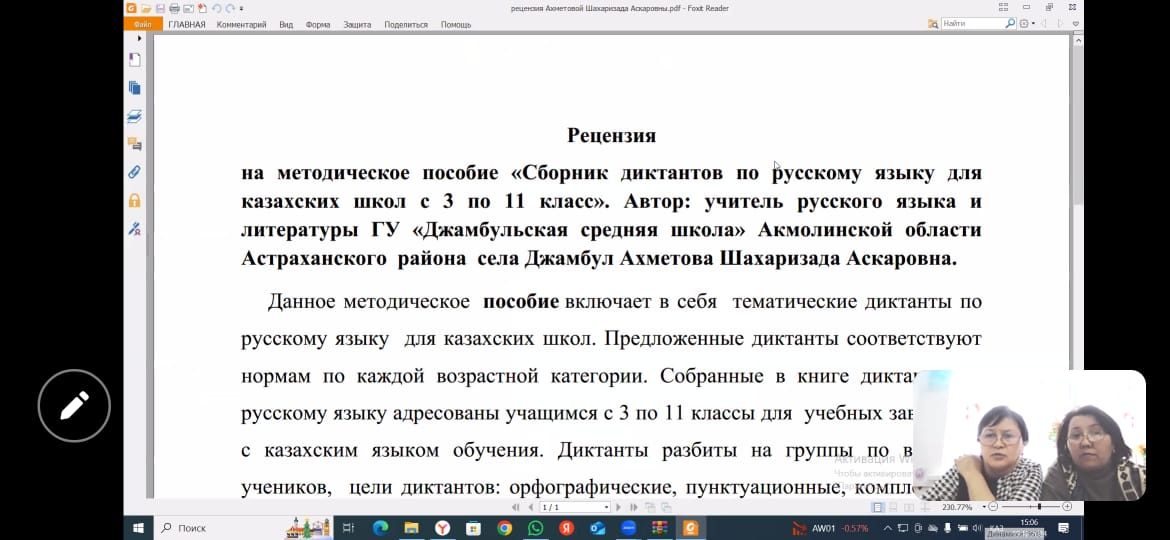Screen dimensions: 1170x540
Task: Open the notification center icon on the taskbar
Action: (1064, 528)
